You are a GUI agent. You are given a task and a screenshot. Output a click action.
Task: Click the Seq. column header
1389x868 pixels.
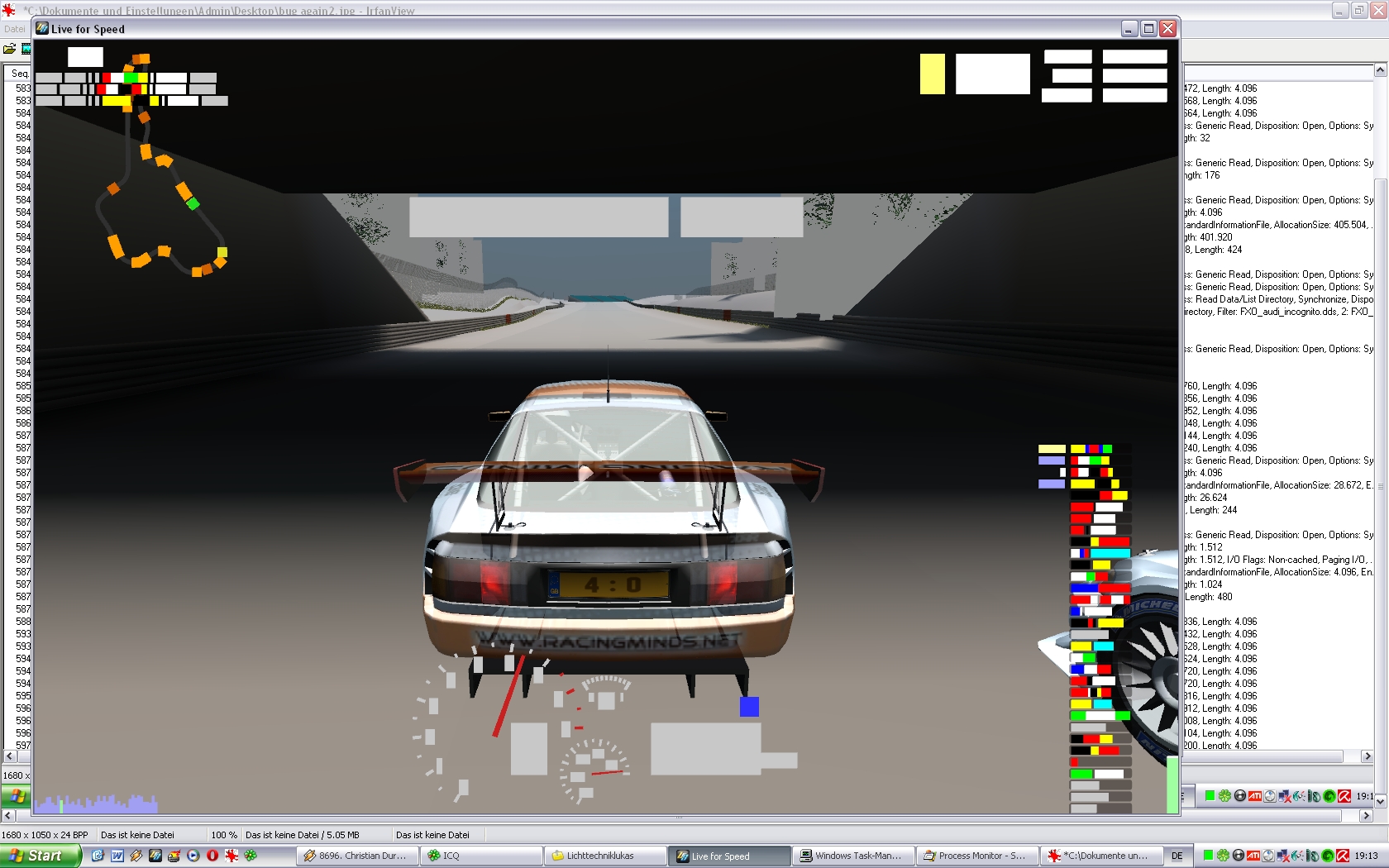(18, 74)
